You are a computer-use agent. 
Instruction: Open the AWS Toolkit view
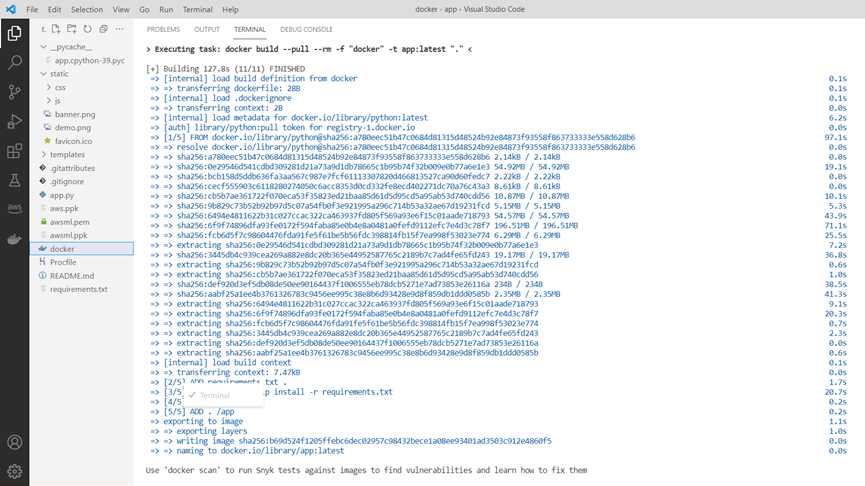point(14,209)
